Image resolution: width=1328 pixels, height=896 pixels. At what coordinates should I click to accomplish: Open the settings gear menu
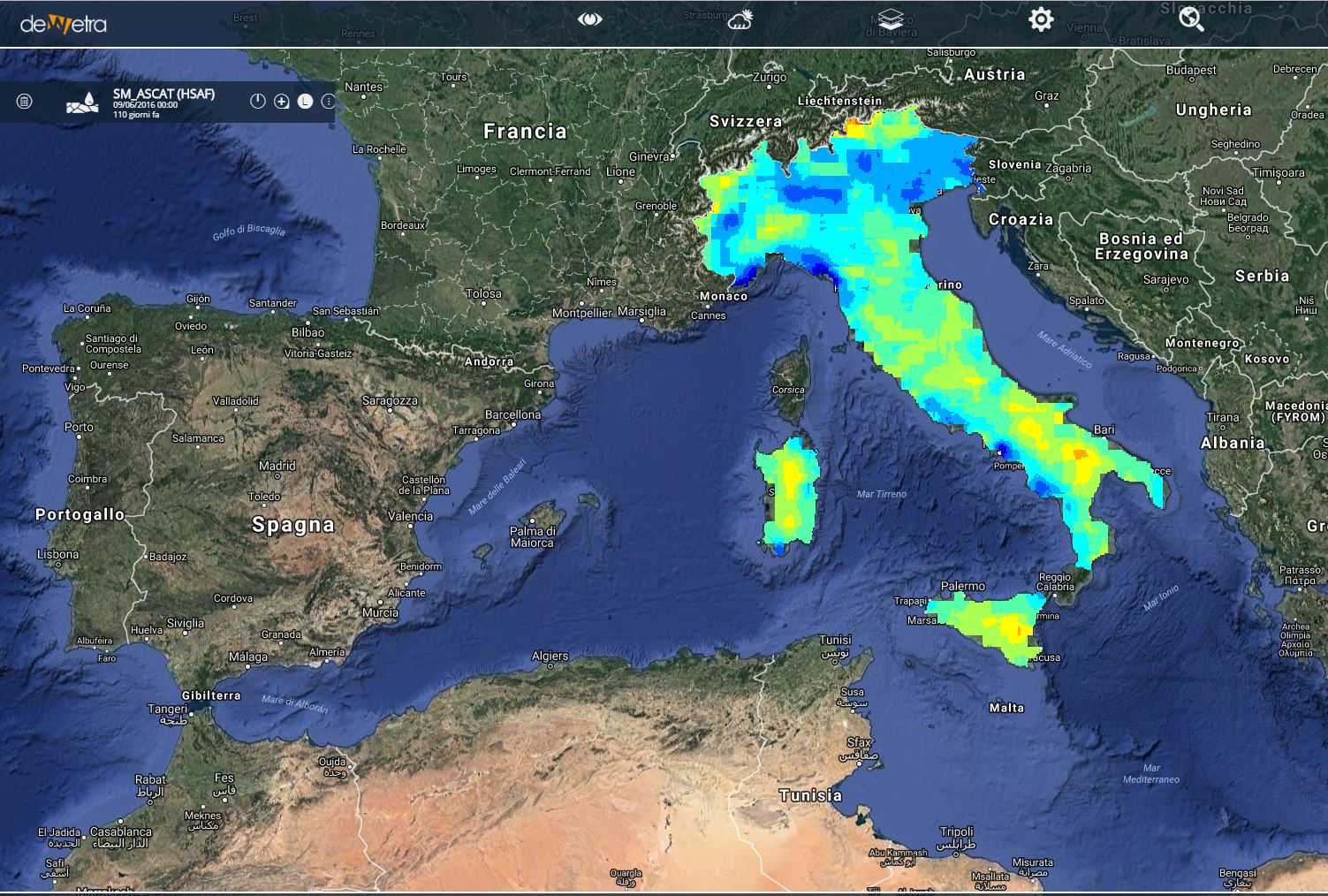(1041, 19)
